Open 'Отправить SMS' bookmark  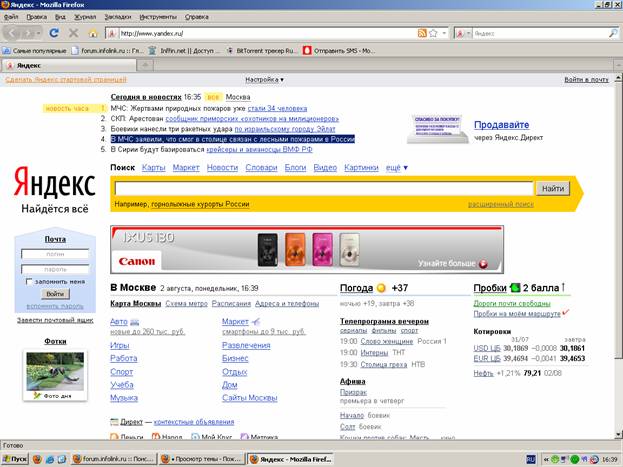[x=339, y=51]
